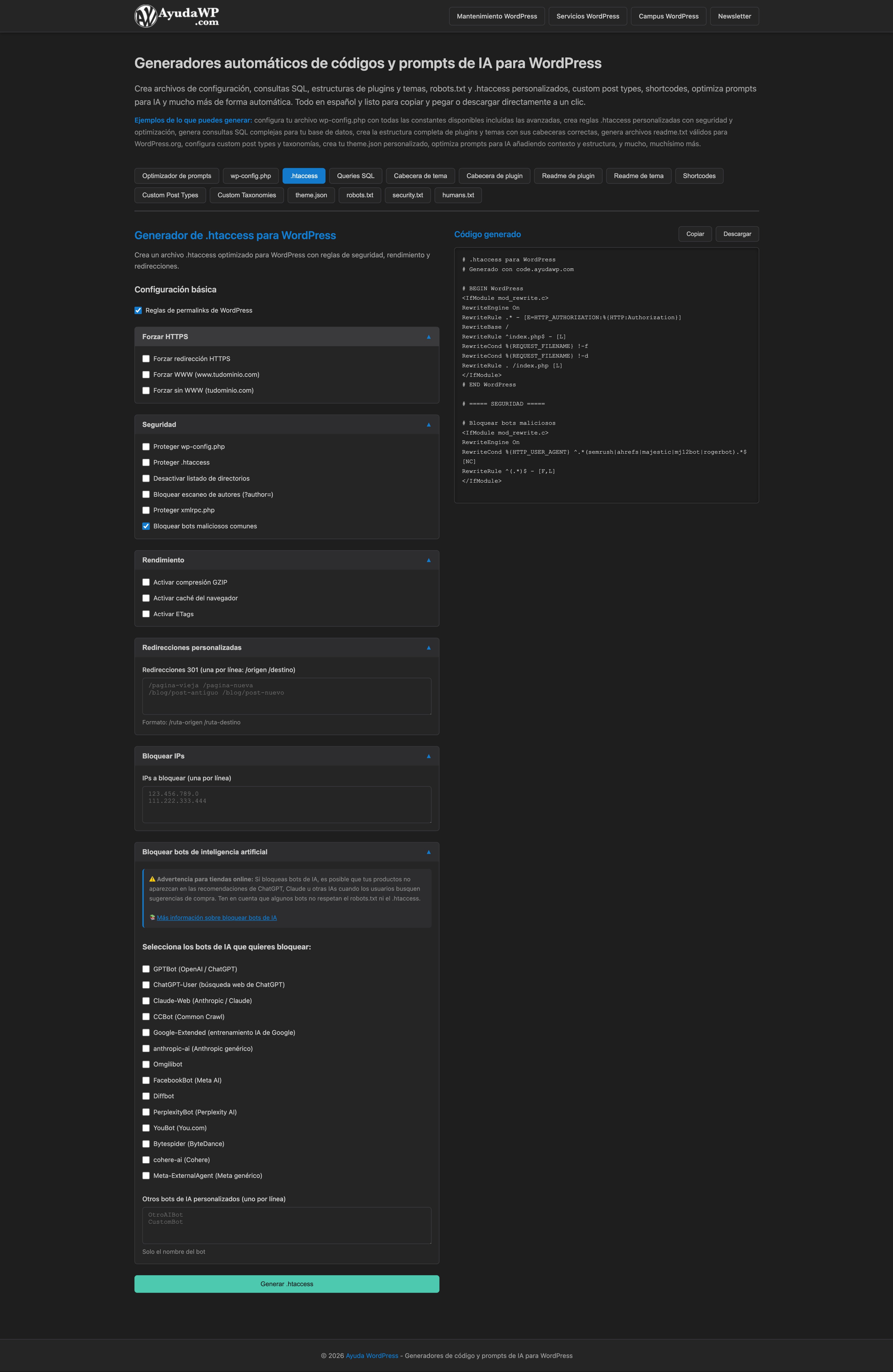Switch to the wp-config.php tab

tap(251, 176)
